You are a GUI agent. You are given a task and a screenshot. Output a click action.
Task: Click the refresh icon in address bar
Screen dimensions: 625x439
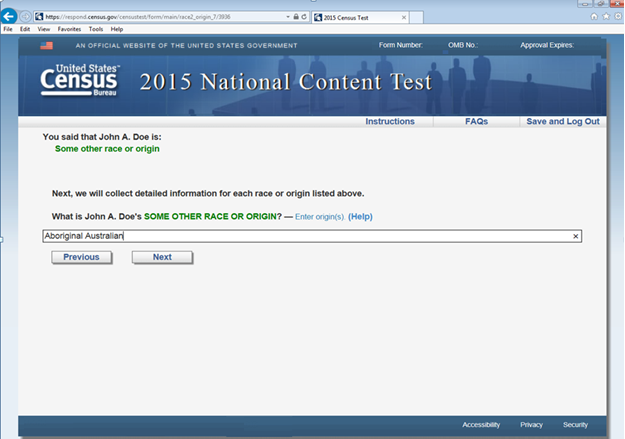point(304,17)
